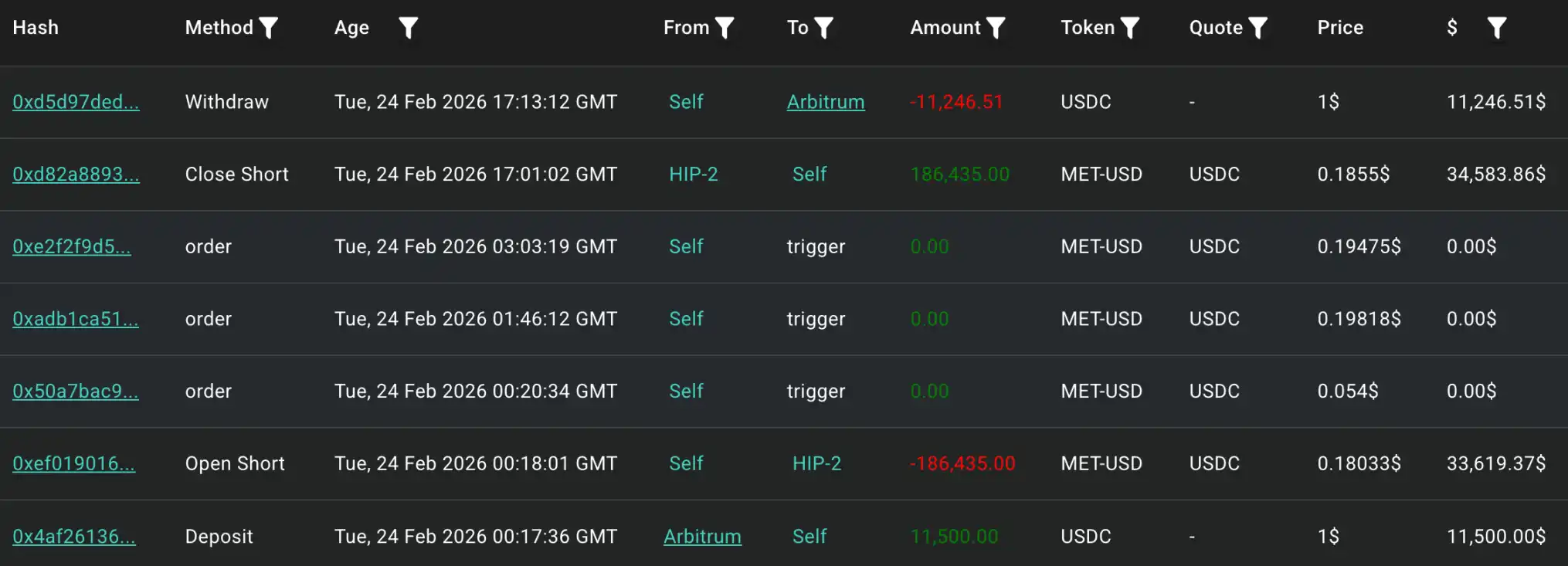
Task: Open transaction hash 0xe2f2f9d5
Action: [72, 246]
